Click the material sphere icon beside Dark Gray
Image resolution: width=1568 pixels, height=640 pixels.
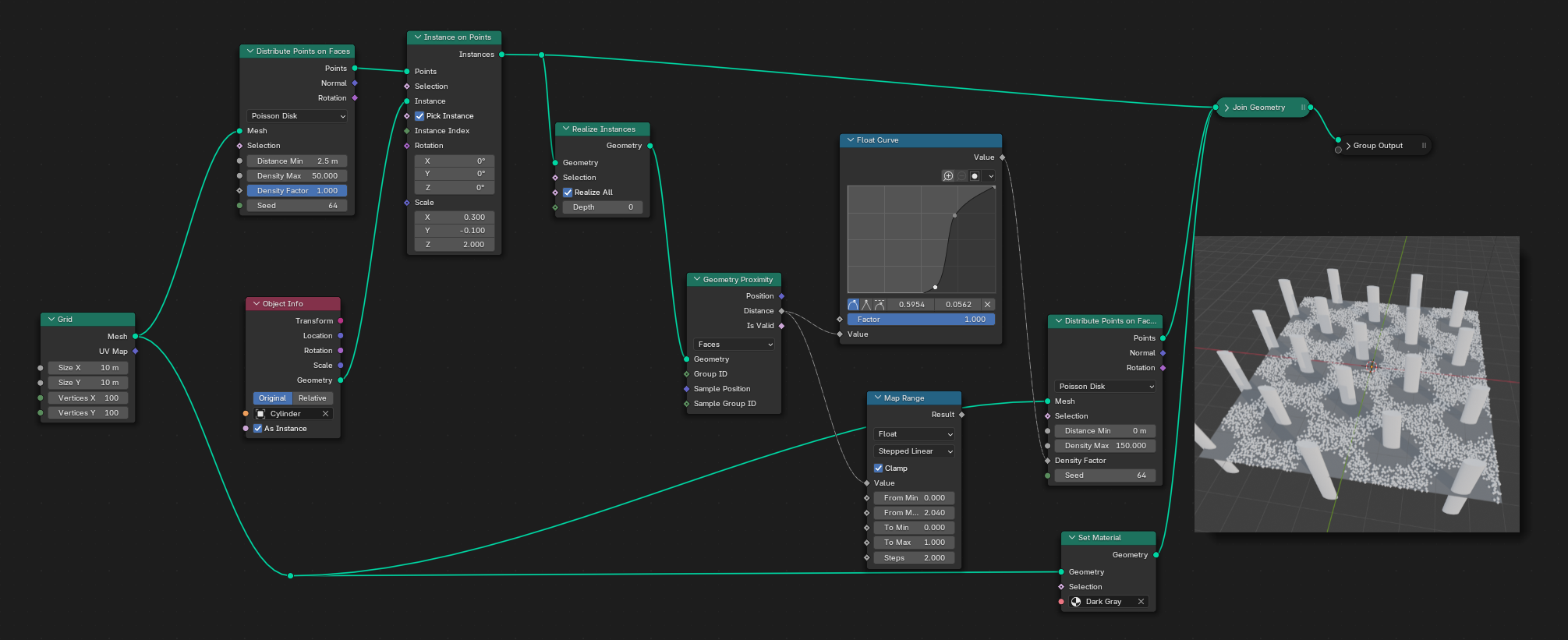pos(1076,602)
